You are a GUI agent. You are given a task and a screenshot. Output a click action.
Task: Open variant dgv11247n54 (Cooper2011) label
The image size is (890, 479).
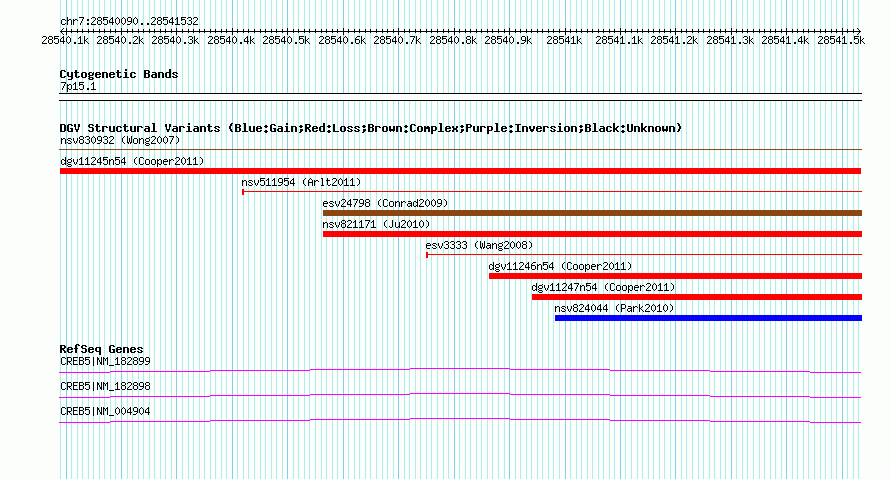tap(603, 287)
